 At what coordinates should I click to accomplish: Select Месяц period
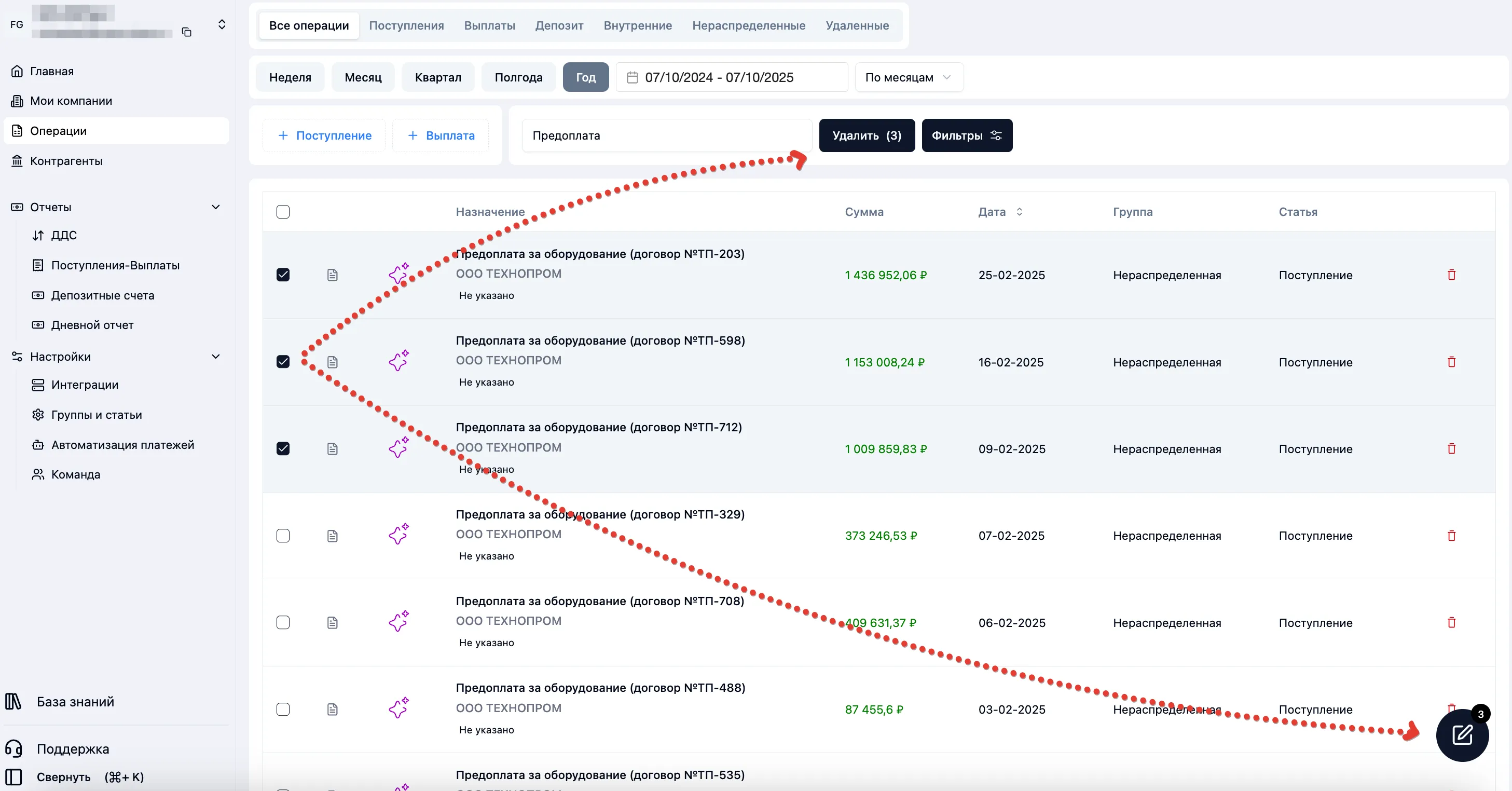click(x=363, y=77)
